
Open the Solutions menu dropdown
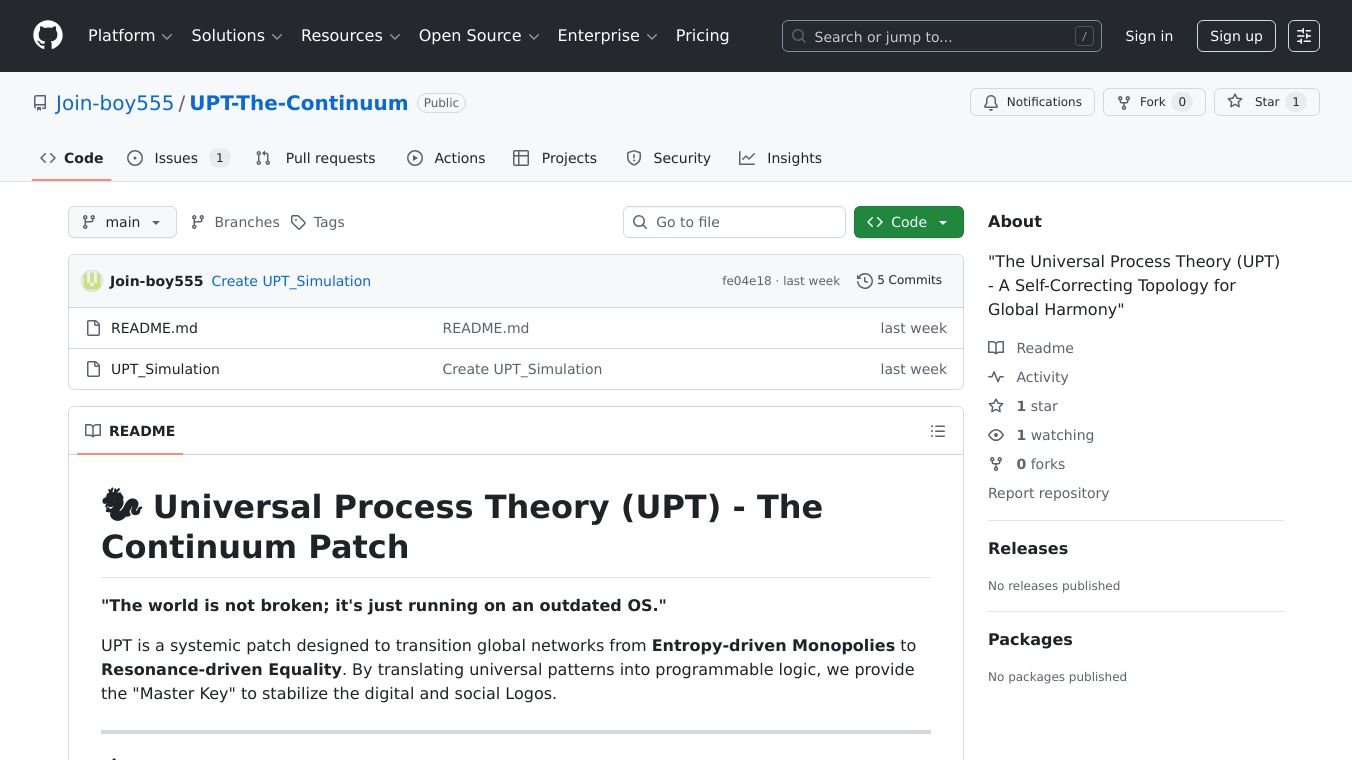[236, 36]
